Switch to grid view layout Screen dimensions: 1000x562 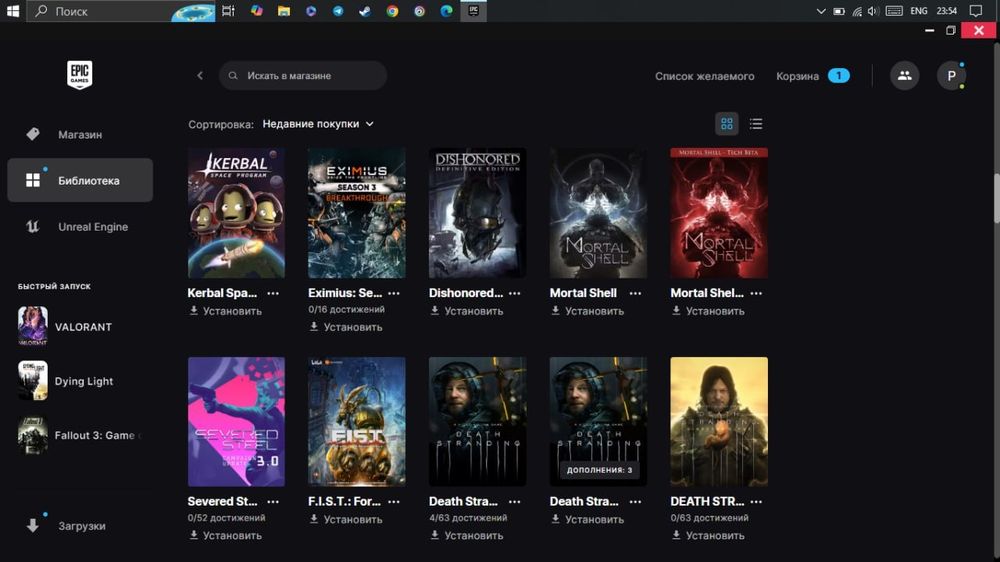tap(726, 124)
